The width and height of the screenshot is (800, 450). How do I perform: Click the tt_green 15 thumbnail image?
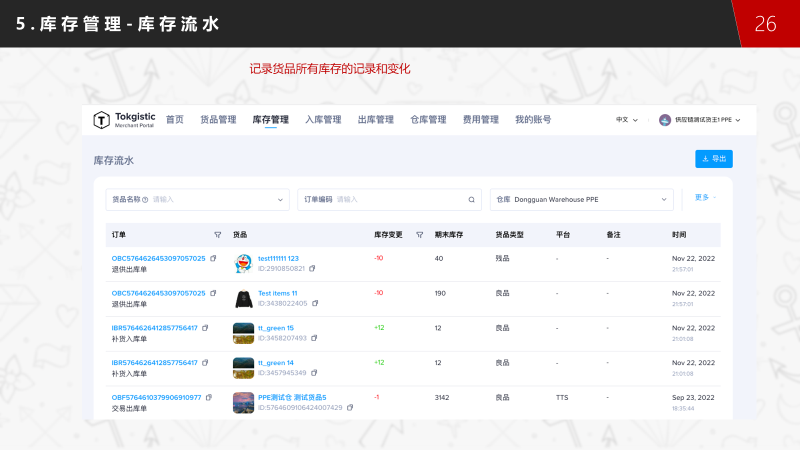coord(243,333)
